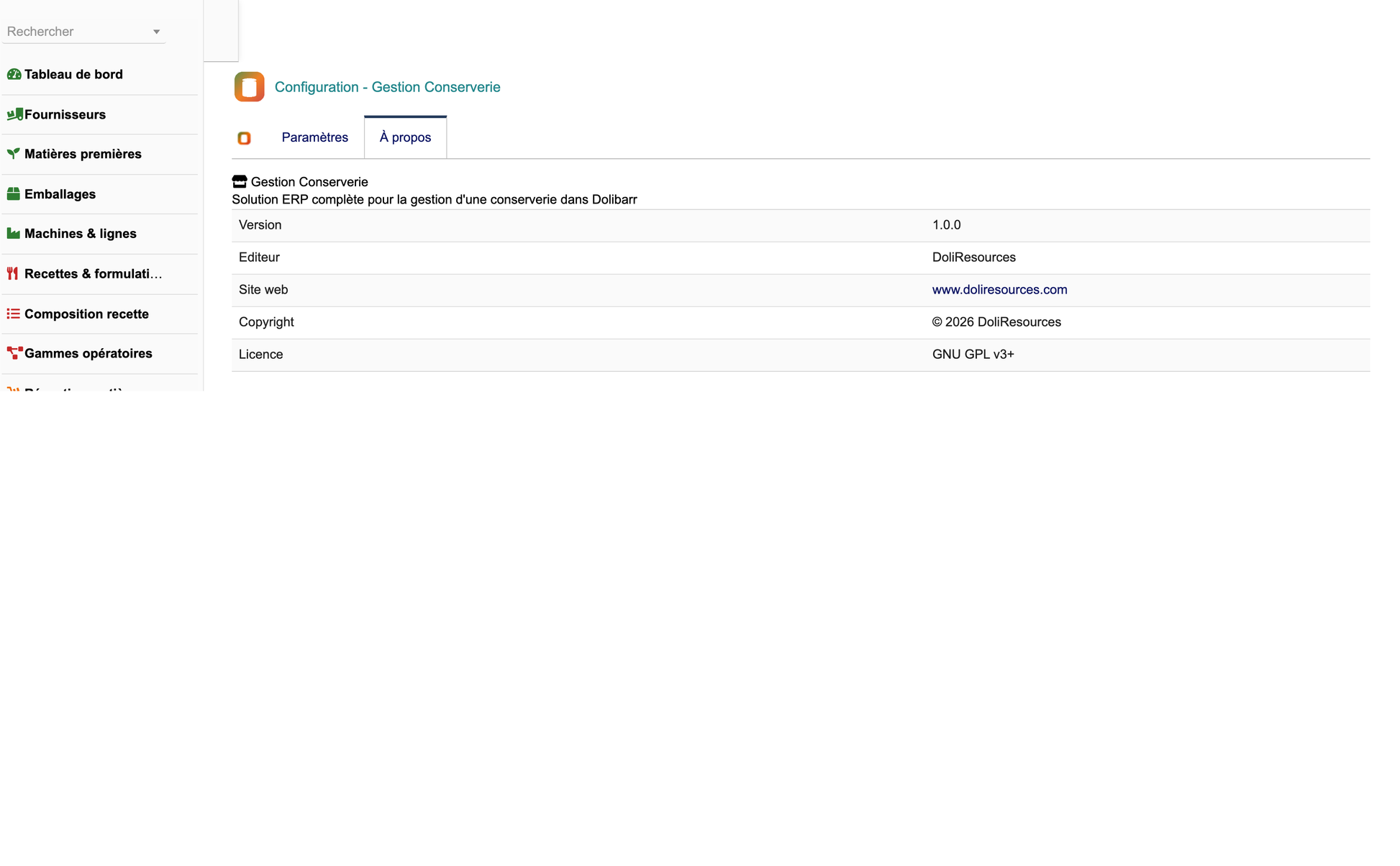
Task: Click the GNU GPL v3+ value
Action: coord(973,355)
